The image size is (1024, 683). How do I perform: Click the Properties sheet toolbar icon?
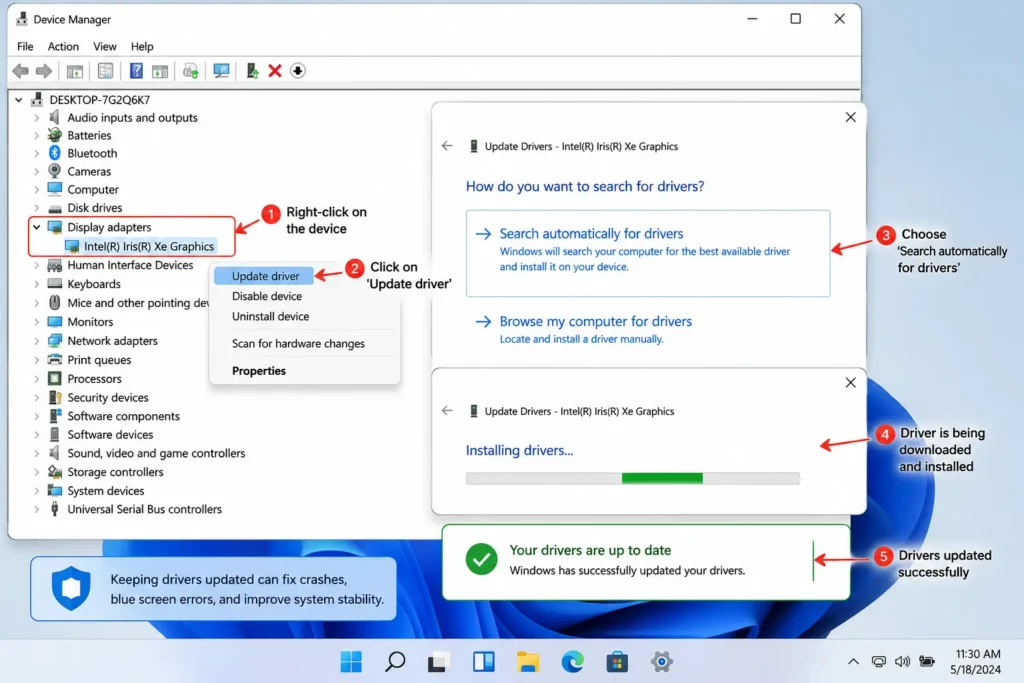105,71
